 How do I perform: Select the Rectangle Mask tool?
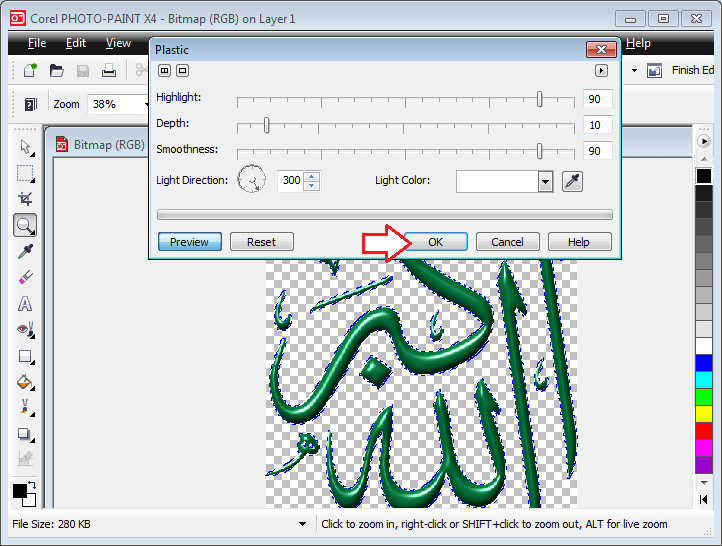pyautogui.click(x=26, y=173)
